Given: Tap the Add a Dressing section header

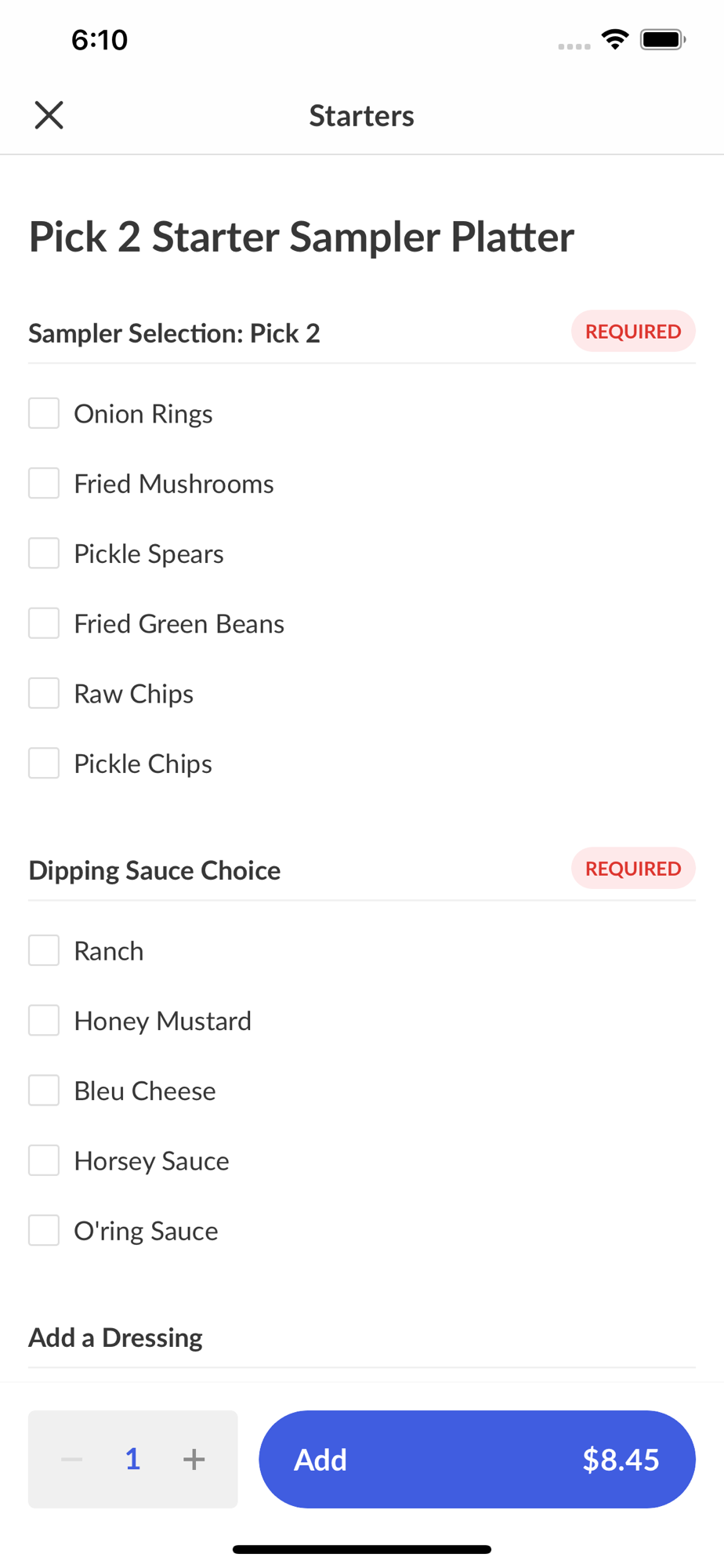Looking at the screenshot, I should (x=116, y=1338).
